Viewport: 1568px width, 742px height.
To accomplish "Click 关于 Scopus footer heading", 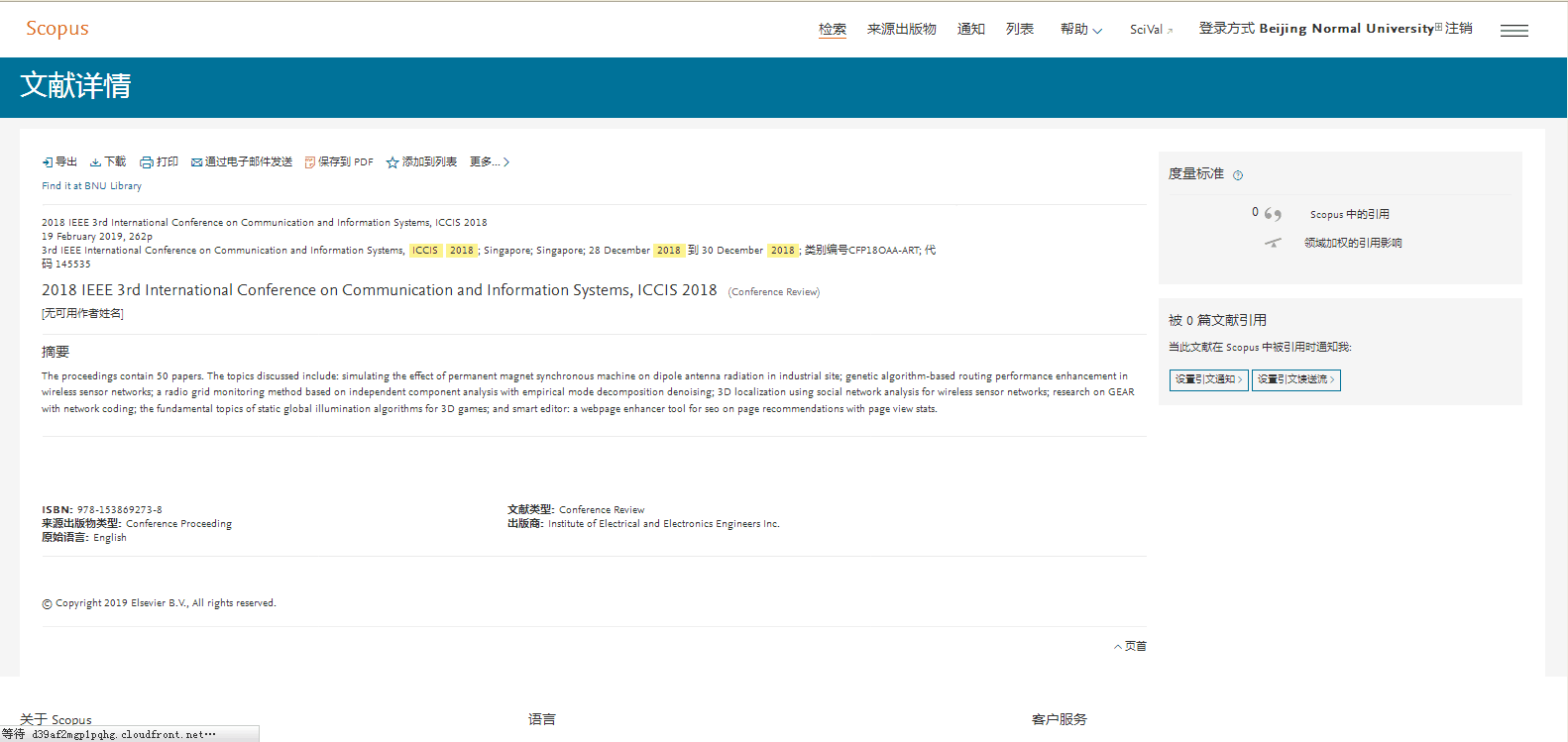I will point(56,720).
